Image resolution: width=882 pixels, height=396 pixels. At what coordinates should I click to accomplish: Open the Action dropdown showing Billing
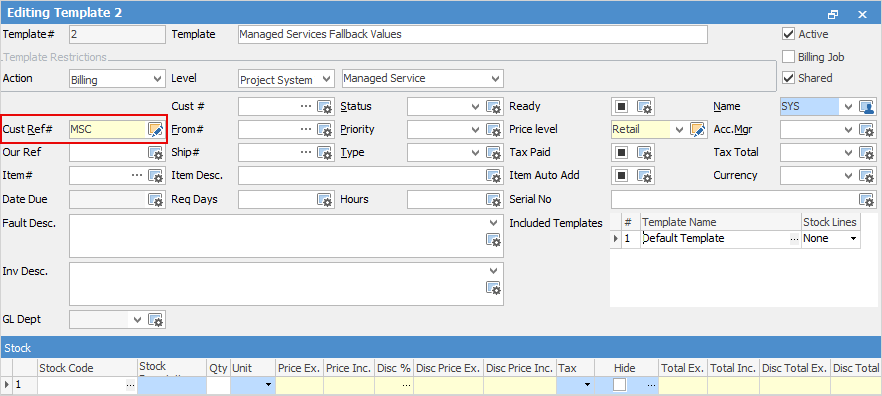tap(158, 79)
